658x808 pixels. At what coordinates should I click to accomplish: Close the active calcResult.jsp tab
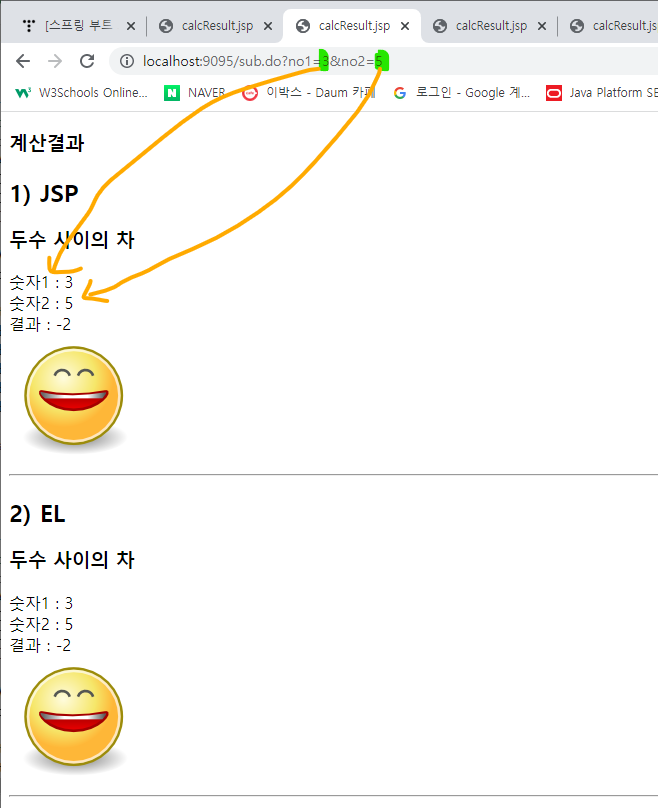pos(405,26)
